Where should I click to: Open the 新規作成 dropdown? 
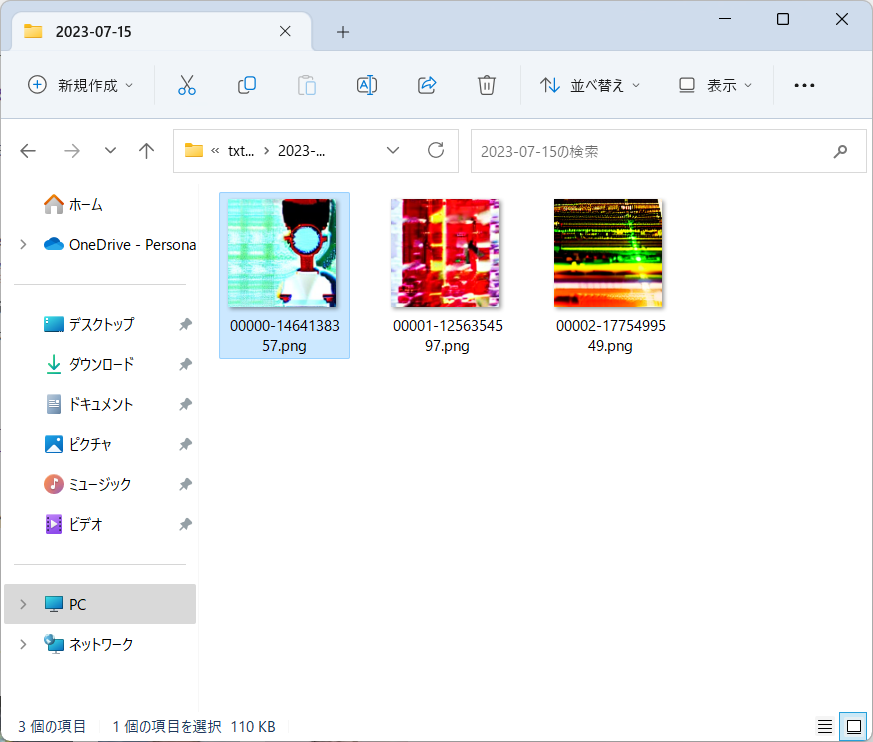pos(81,85)
